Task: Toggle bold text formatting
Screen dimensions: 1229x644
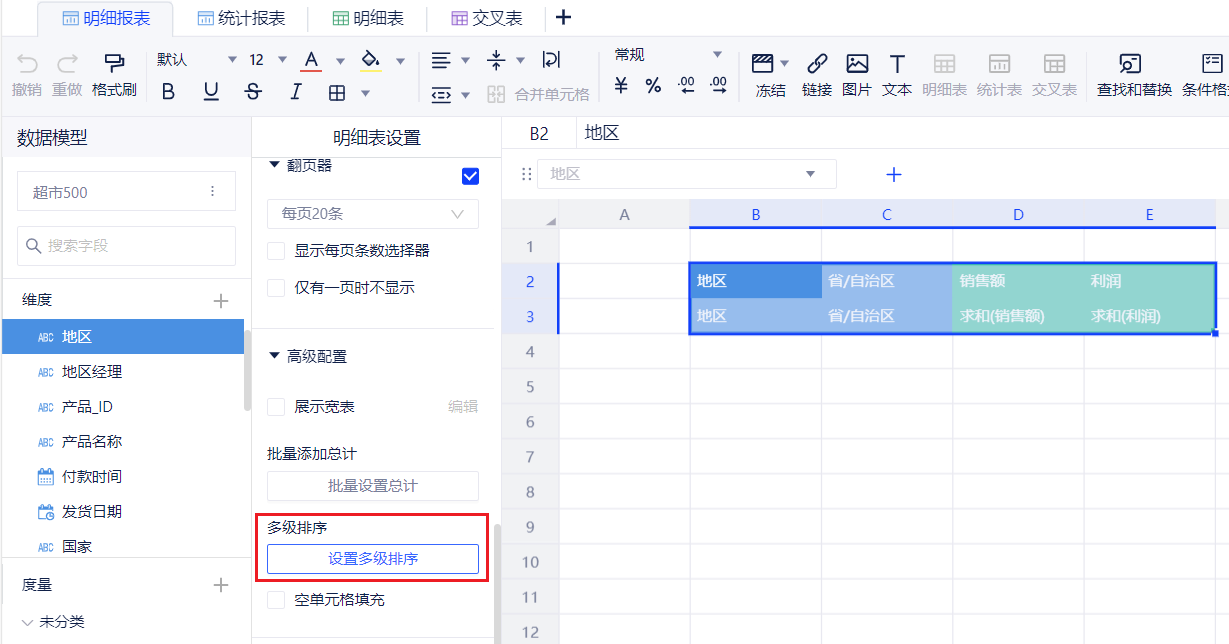Action: click(x=168, y=92)
